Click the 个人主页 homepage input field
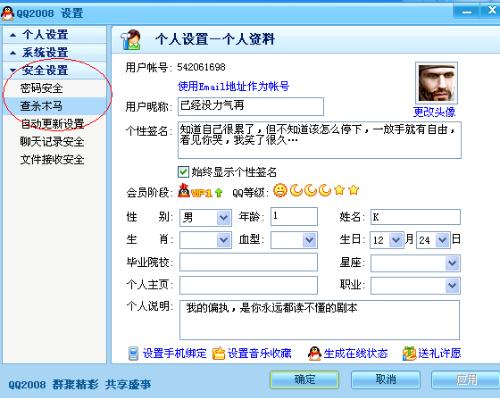 point(248,285)
